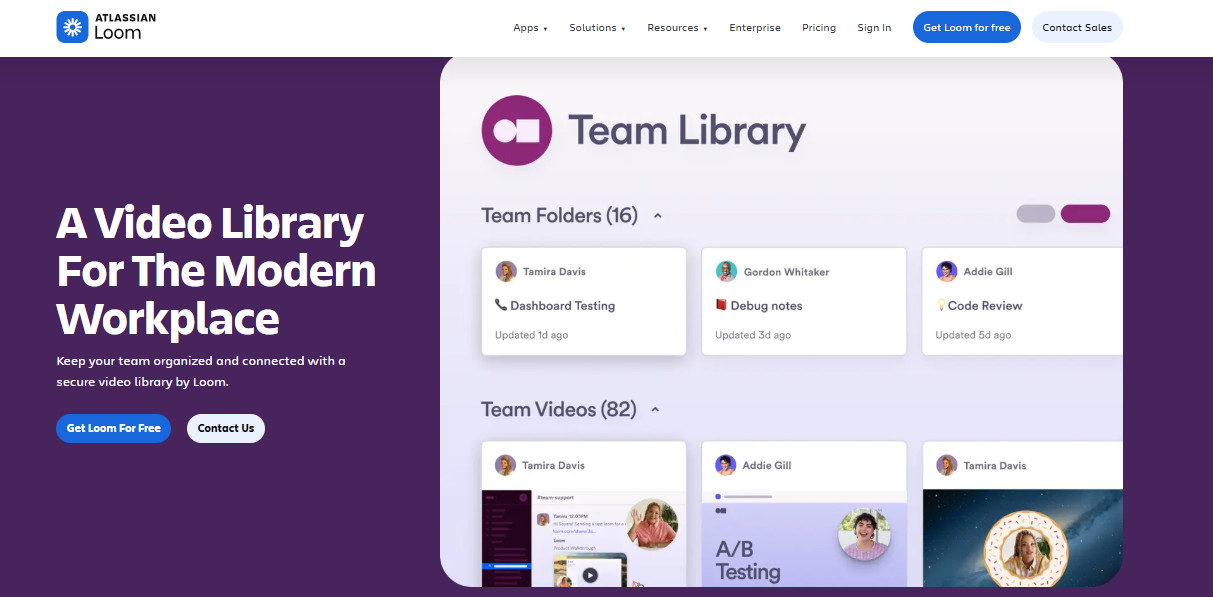Open the Pricing page

819,28
